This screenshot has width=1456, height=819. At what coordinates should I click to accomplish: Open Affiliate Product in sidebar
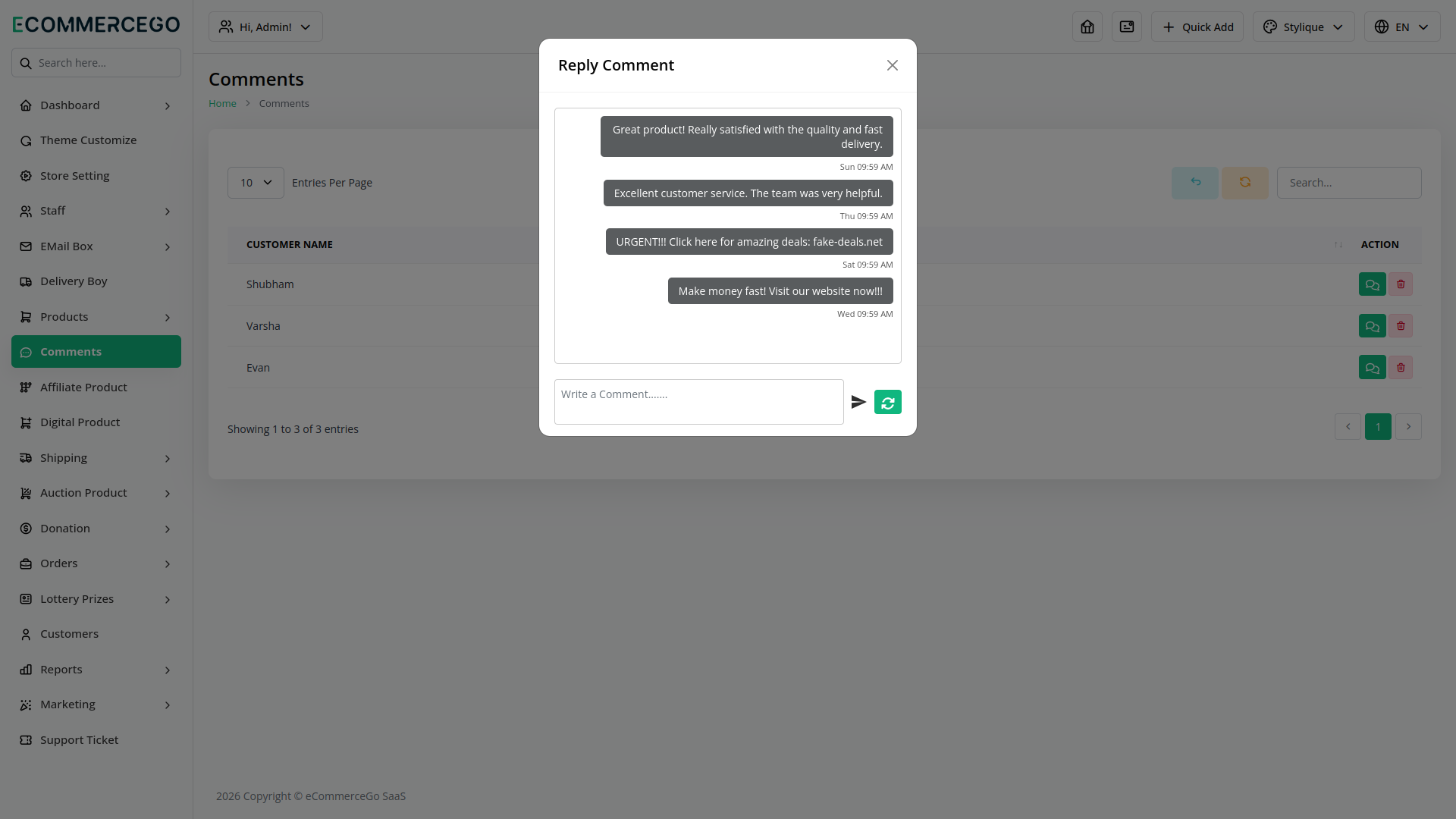click(x=96, y=388)
